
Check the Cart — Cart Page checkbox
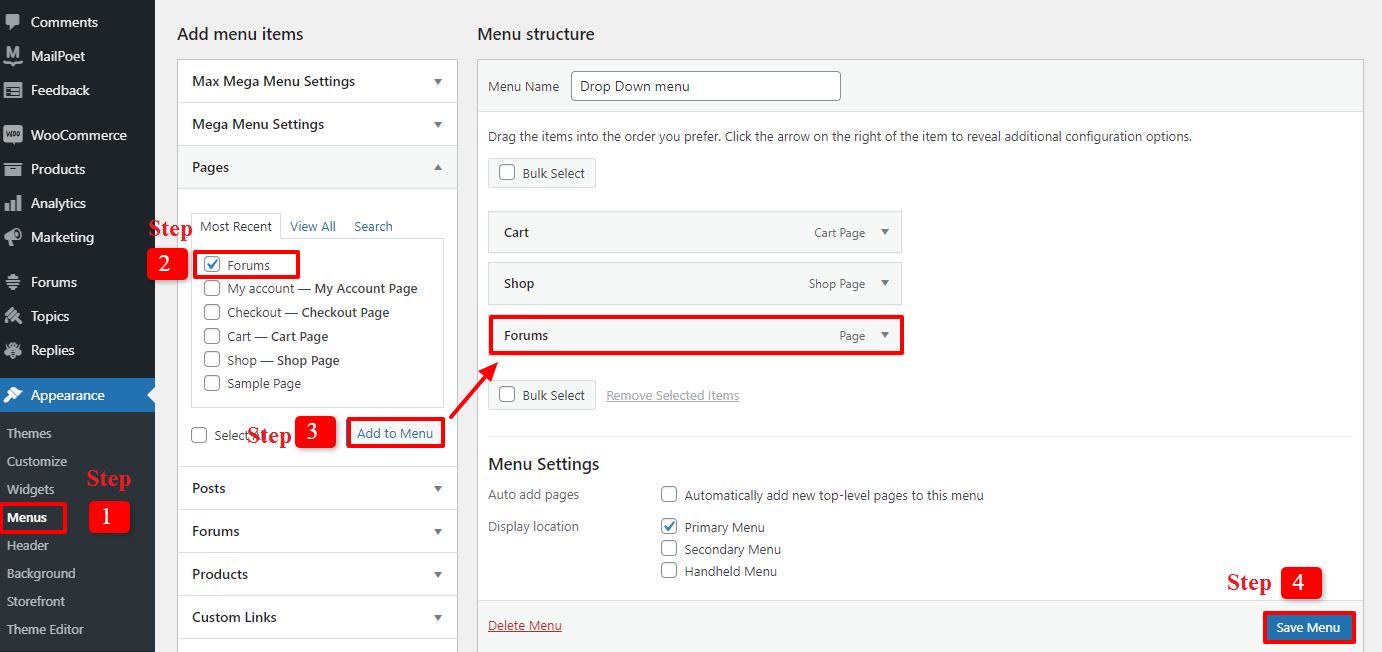[212, 336]
